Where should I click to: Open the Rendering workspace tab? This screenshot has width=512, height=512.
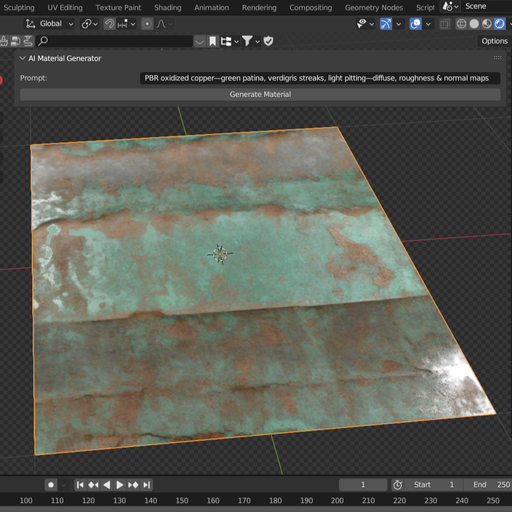point(259,7)
